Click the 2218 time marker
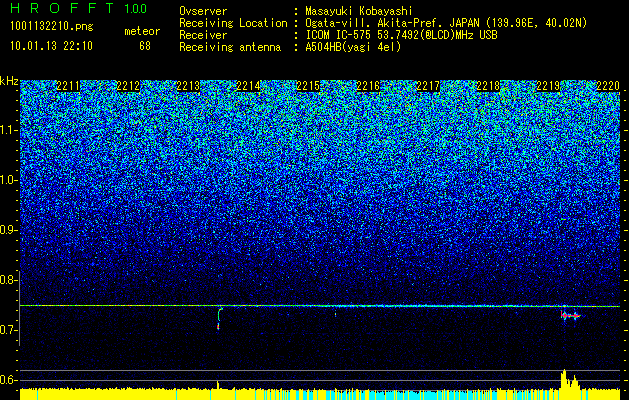The width and height of the screenshot is (629, 400). pyautogui.click(x=488, y=86)
